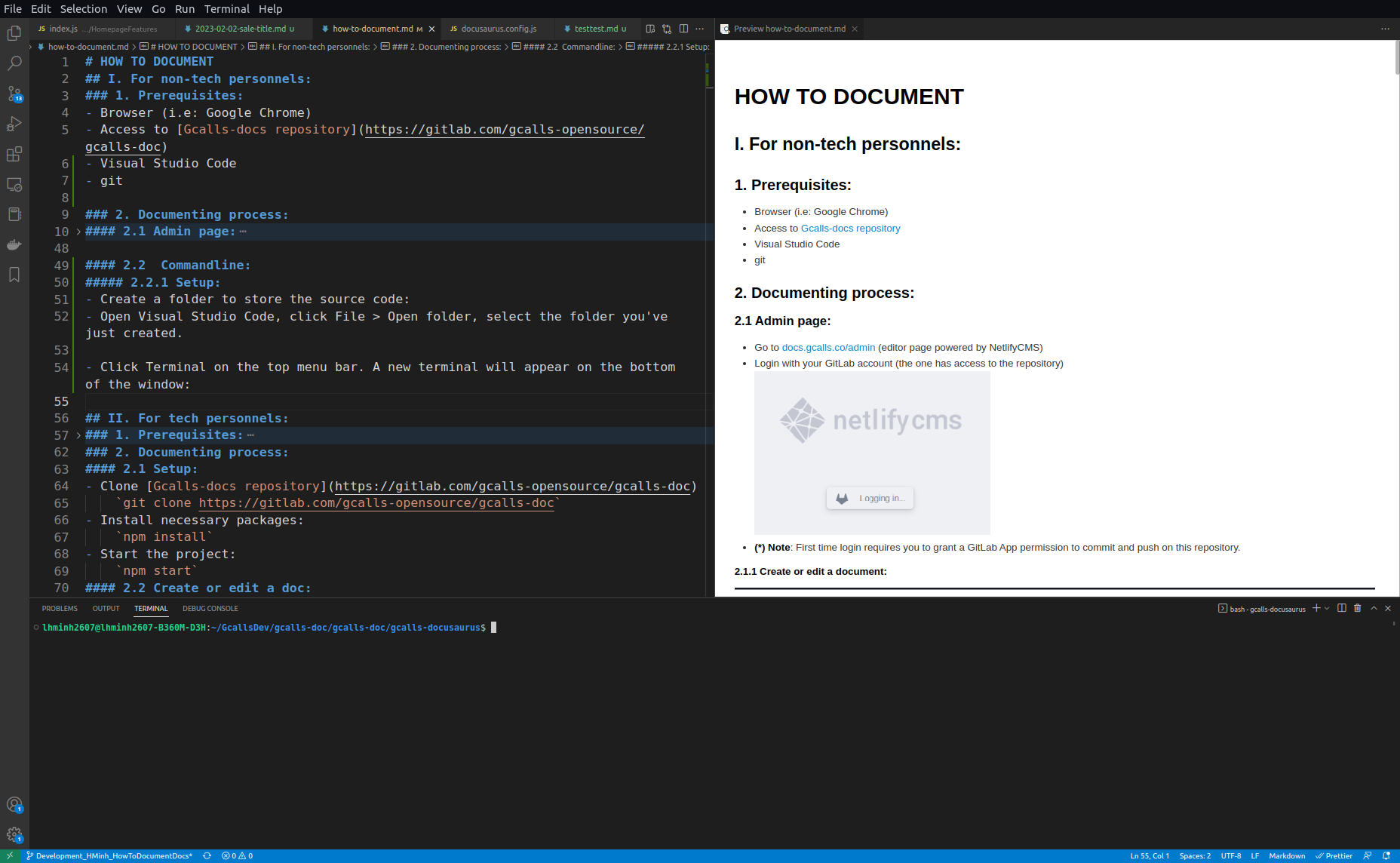The height and width of the screenshot is (863, 1400).
Task: Open the docusaurus.config.js editor tab
Action: click(x=499, y=29)
